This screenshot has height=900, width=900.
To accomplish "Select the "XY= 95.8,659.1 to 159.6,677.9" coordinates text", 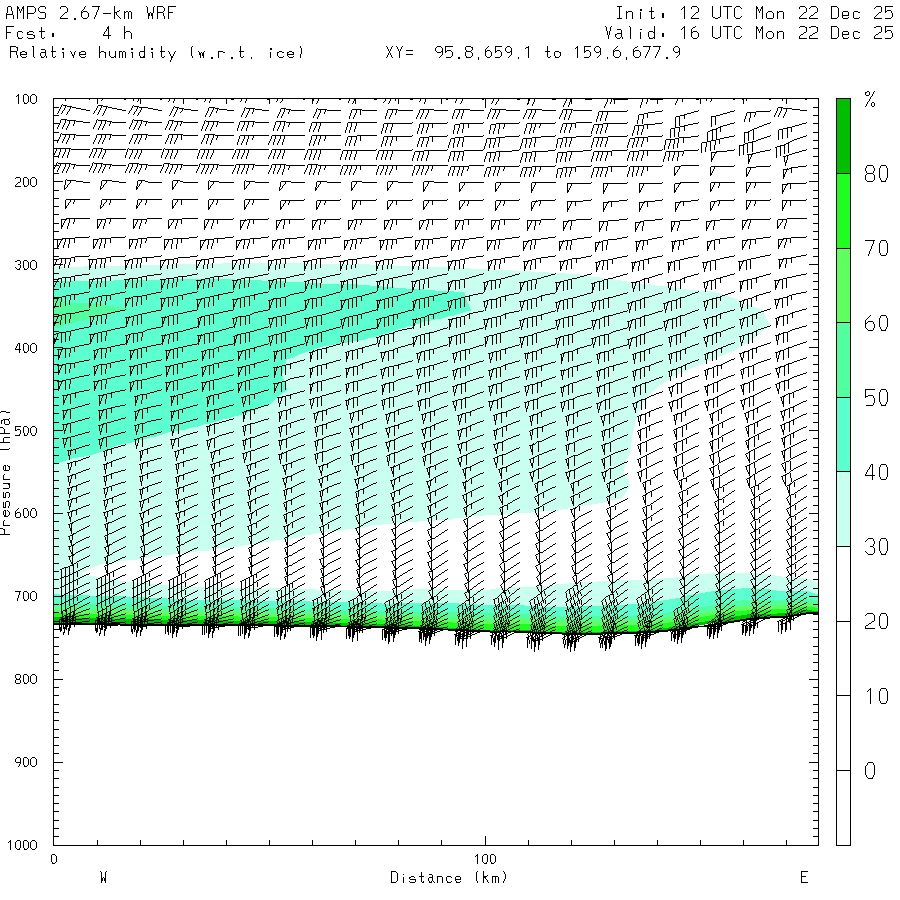I will (x=533, y=53).
